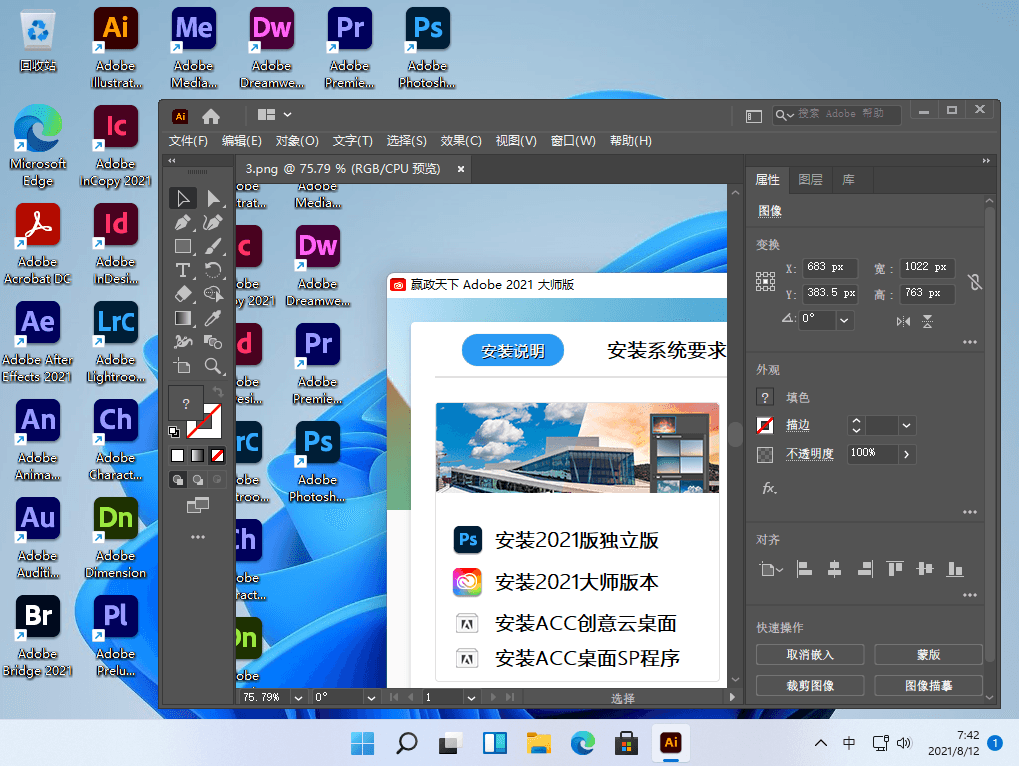The height and width of the screenshot is (766, 1019).
Task: Click 图像描摹 button
Action: (x=928, y=685)
